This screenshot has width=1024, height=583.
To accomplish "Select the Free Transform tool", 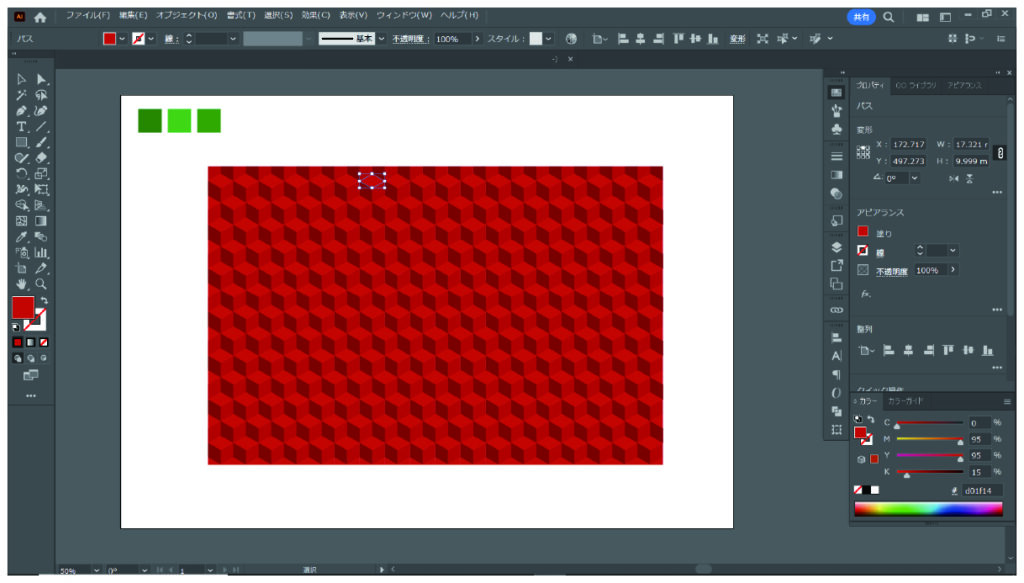I will pos(41,189).
